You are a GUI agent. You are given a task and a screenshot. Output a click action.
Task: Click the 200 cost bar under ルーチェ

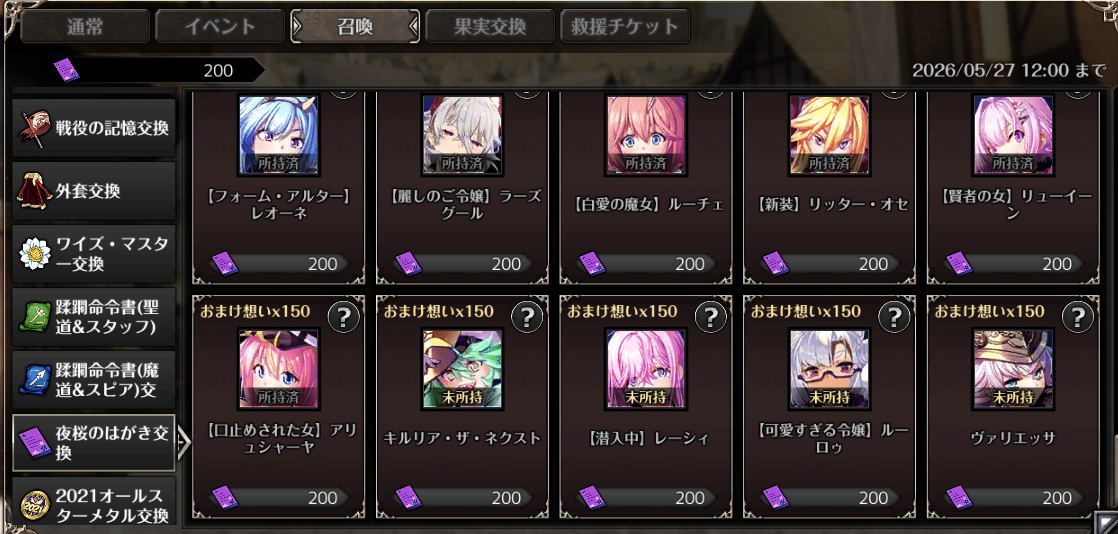pos(645,264)
